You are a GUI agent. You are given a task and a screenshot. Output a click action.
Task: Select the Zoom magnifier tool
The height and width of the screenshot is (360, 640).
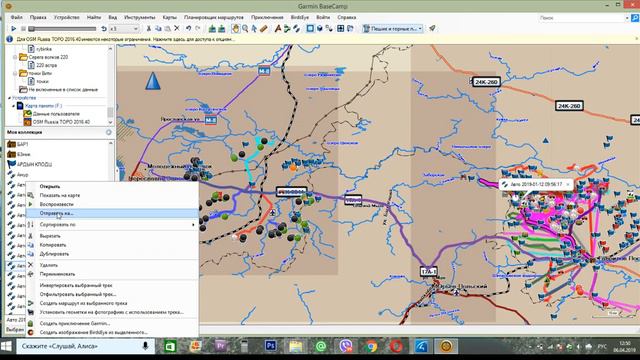tap(245, 29)
